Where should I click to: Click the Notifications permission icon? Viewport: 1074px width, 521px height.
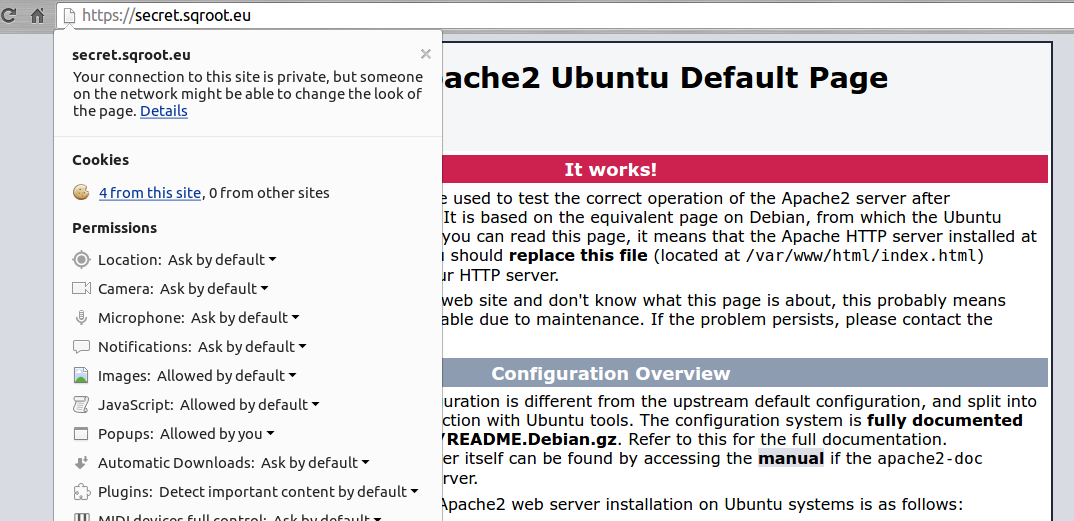pos(82,346)
